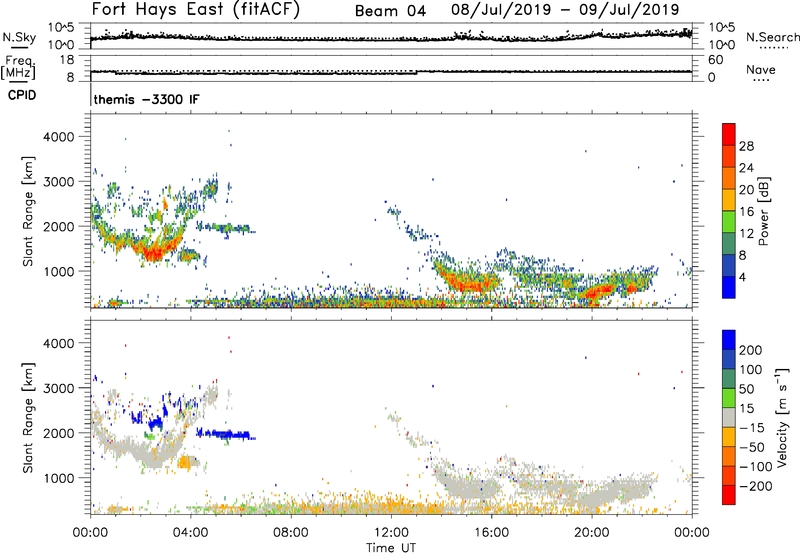Click the 'Velocity [m s⁻¹]' colorbar label
The image size is (800, 554).
[x=782, y=417]
